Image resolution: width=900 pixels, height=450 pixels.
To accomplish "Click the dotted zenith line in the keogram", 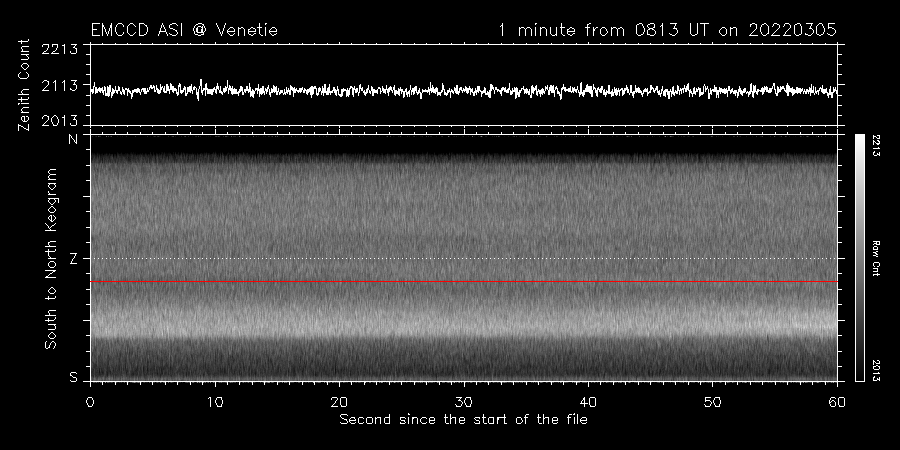I will point(464,258).
